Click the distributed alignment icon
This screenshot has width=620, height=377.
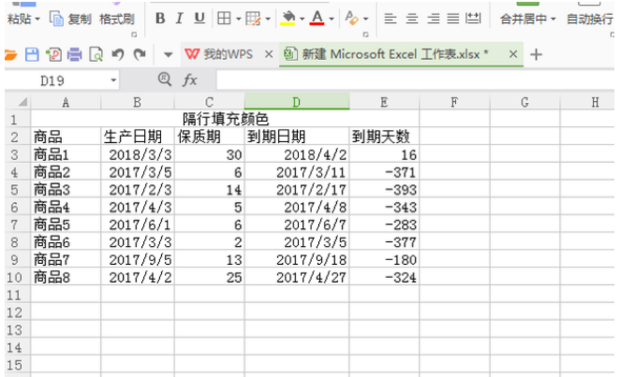(473, 18)
